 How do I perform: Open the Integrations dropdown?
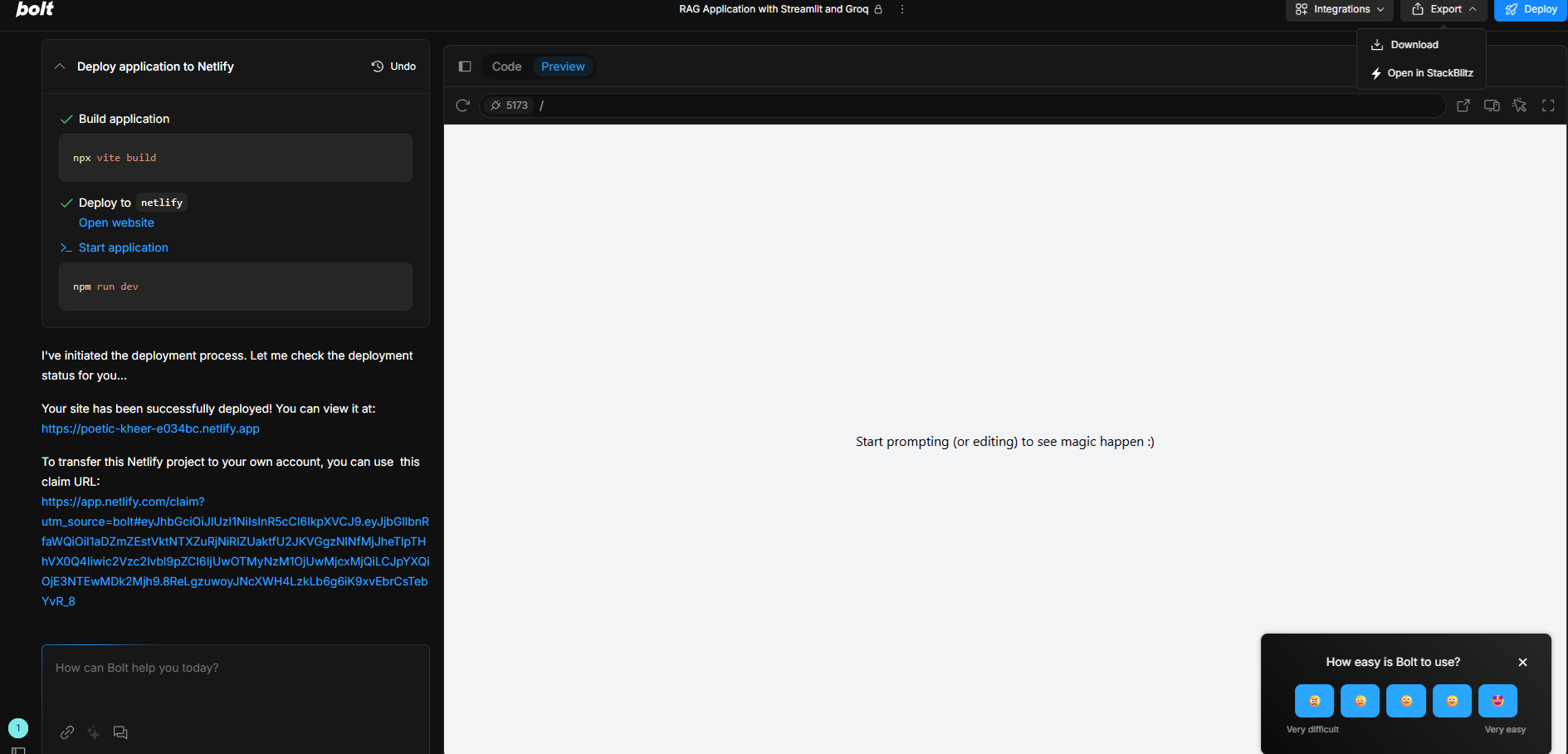coord(1340,9)
